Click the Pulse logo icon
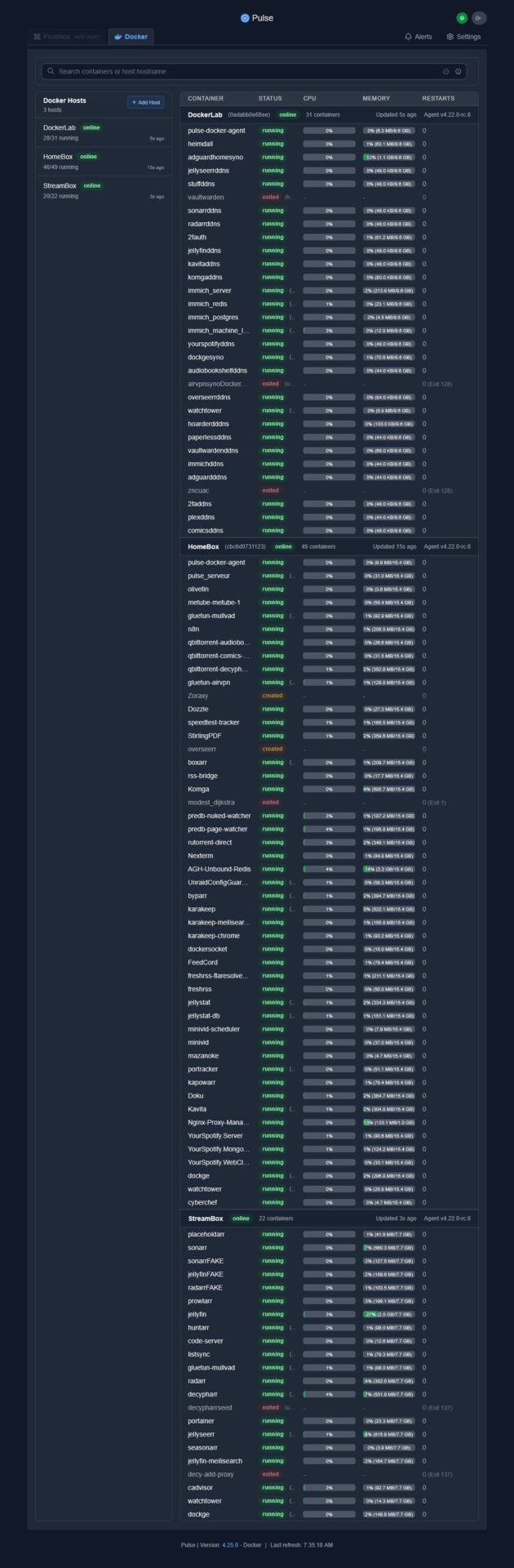514x1568 pixels. click(x=245, y=18)
